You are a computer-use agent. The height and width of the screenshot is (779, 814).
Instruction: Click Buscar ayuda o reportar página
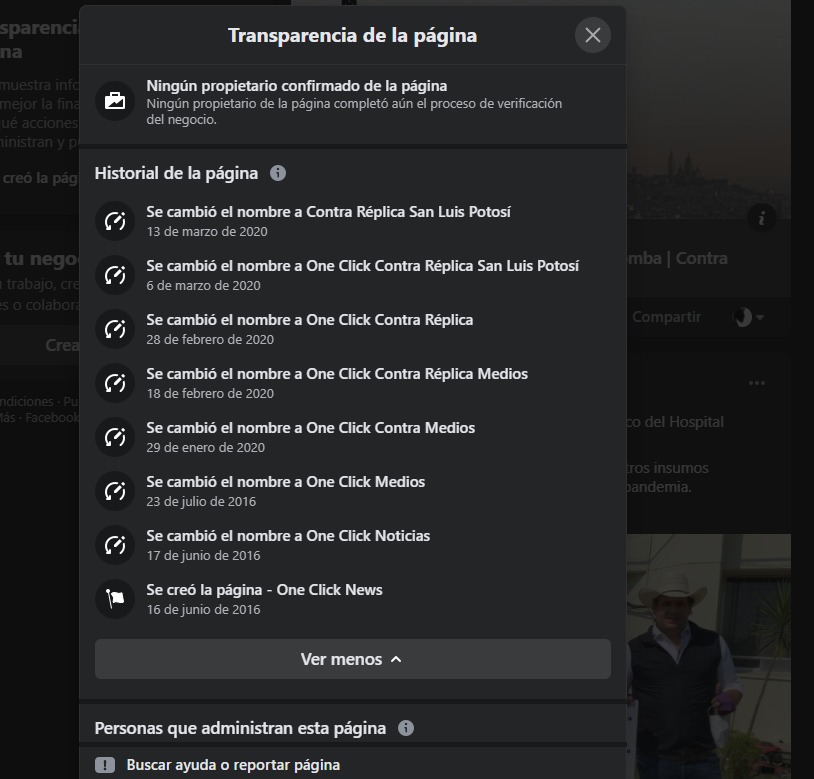pos(233,765)
